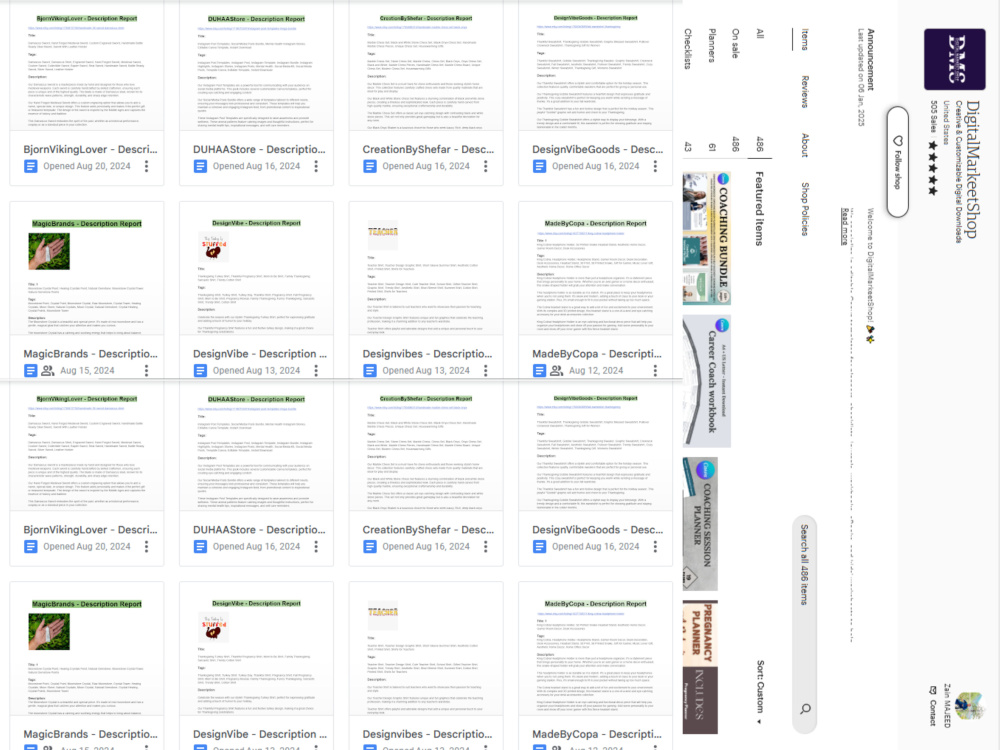This screenshot has width=1000, height=750.
Task: Click Docs file icon under fully visible Designvibes title
Action: tap(369, 371)
